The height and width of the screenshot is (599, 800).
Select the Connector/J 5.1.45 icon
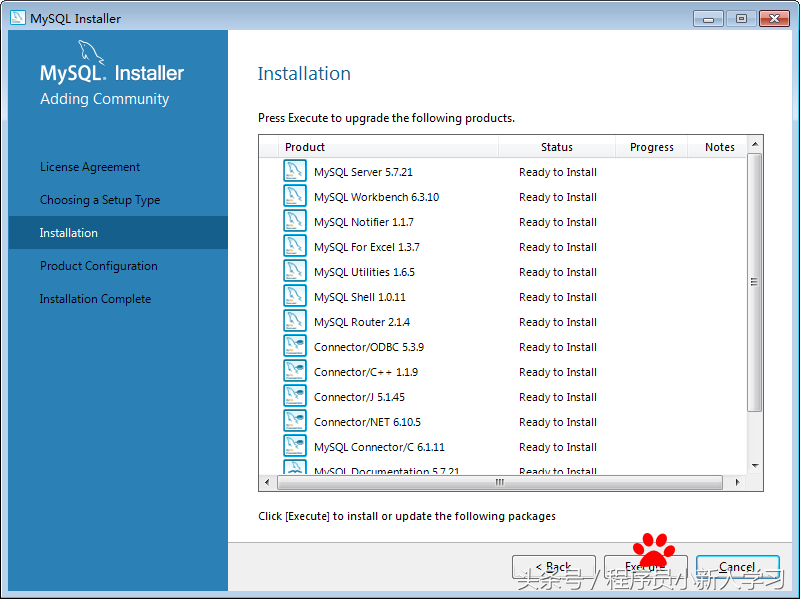(x=294, y=395)
